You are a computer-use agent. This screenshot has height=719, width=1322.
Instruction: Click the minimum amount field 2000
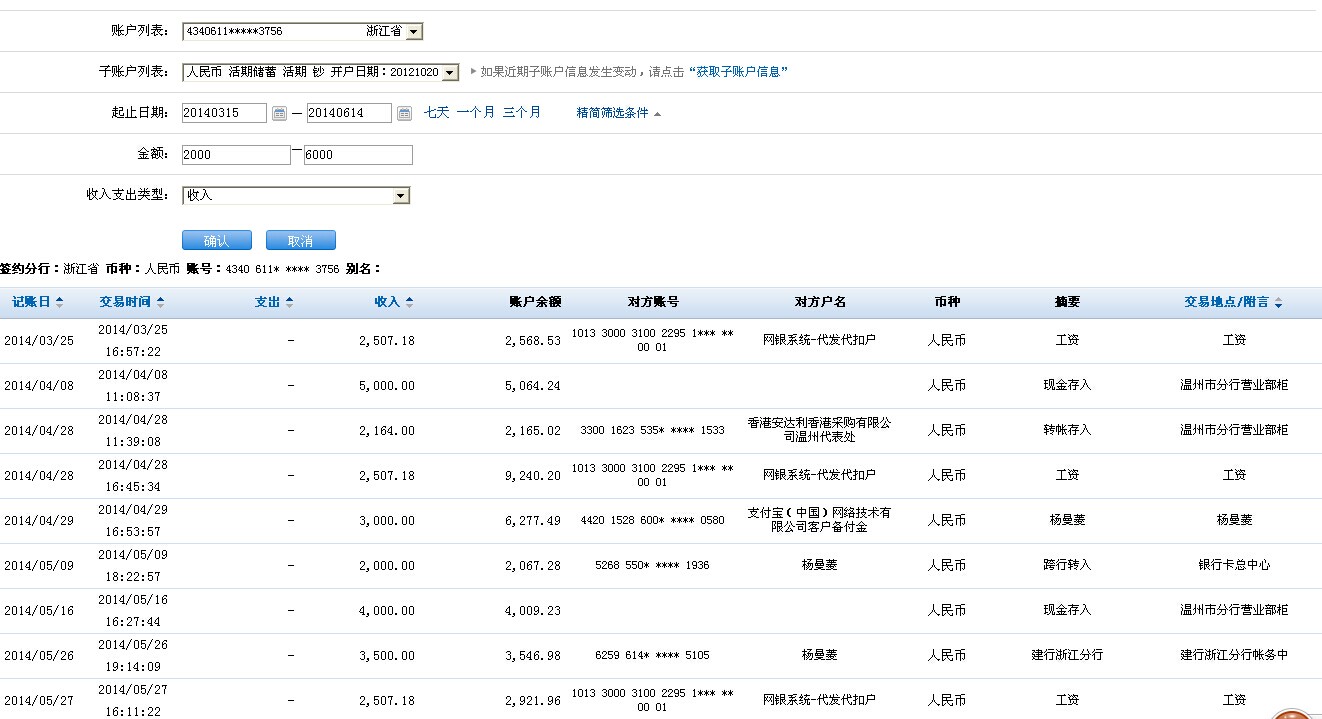[x=236, y=155]
